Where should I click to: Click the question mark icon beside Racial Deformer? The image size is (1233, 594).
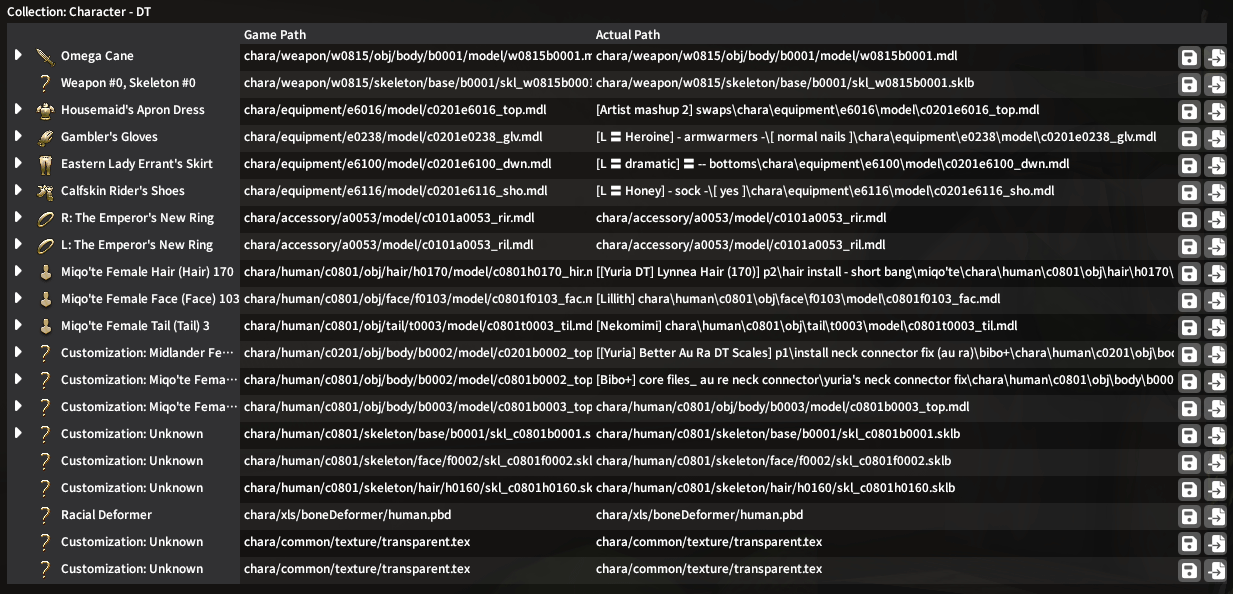44,515
